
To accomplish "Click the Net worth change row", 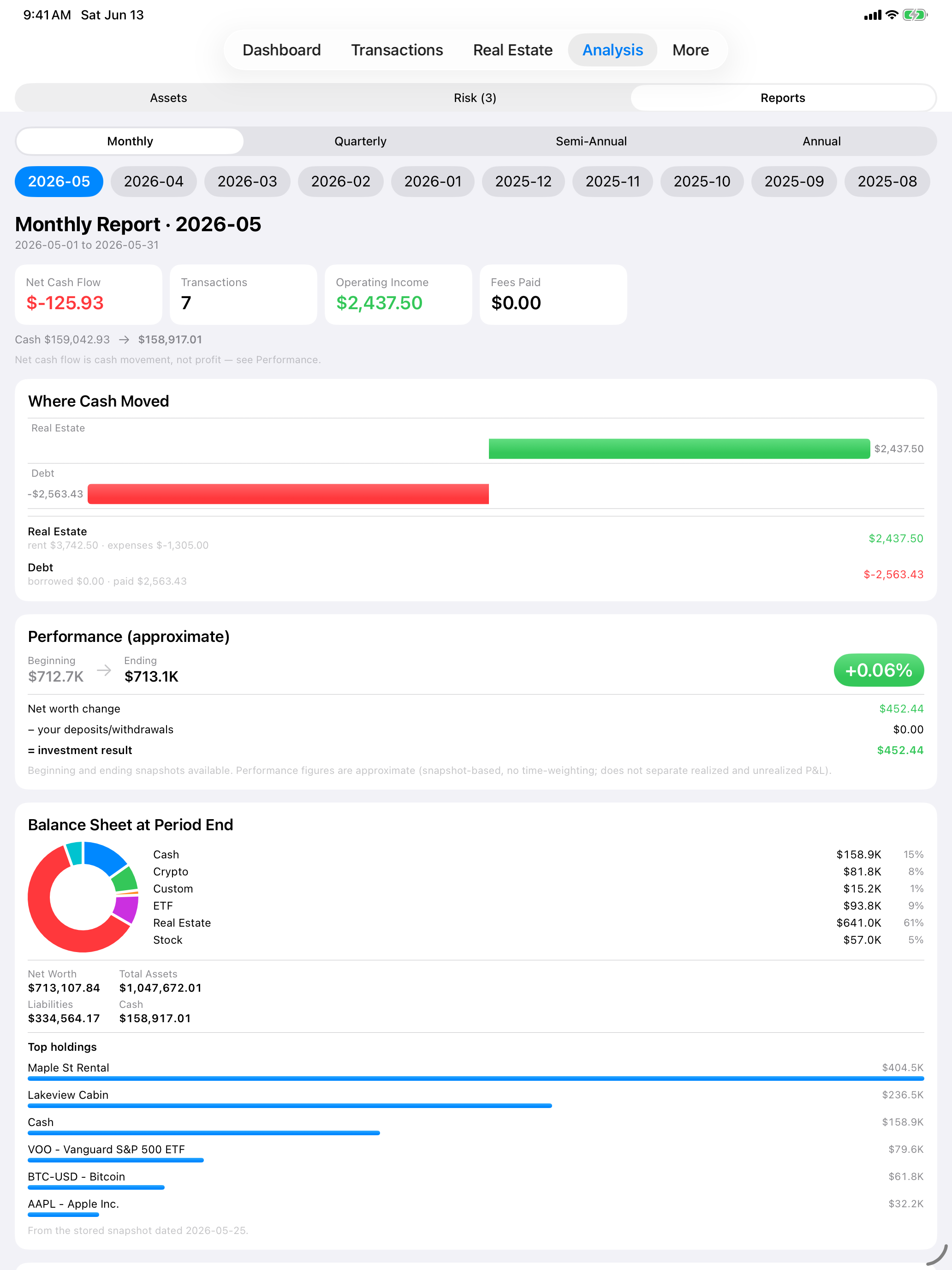I will [x=476, y=708].
